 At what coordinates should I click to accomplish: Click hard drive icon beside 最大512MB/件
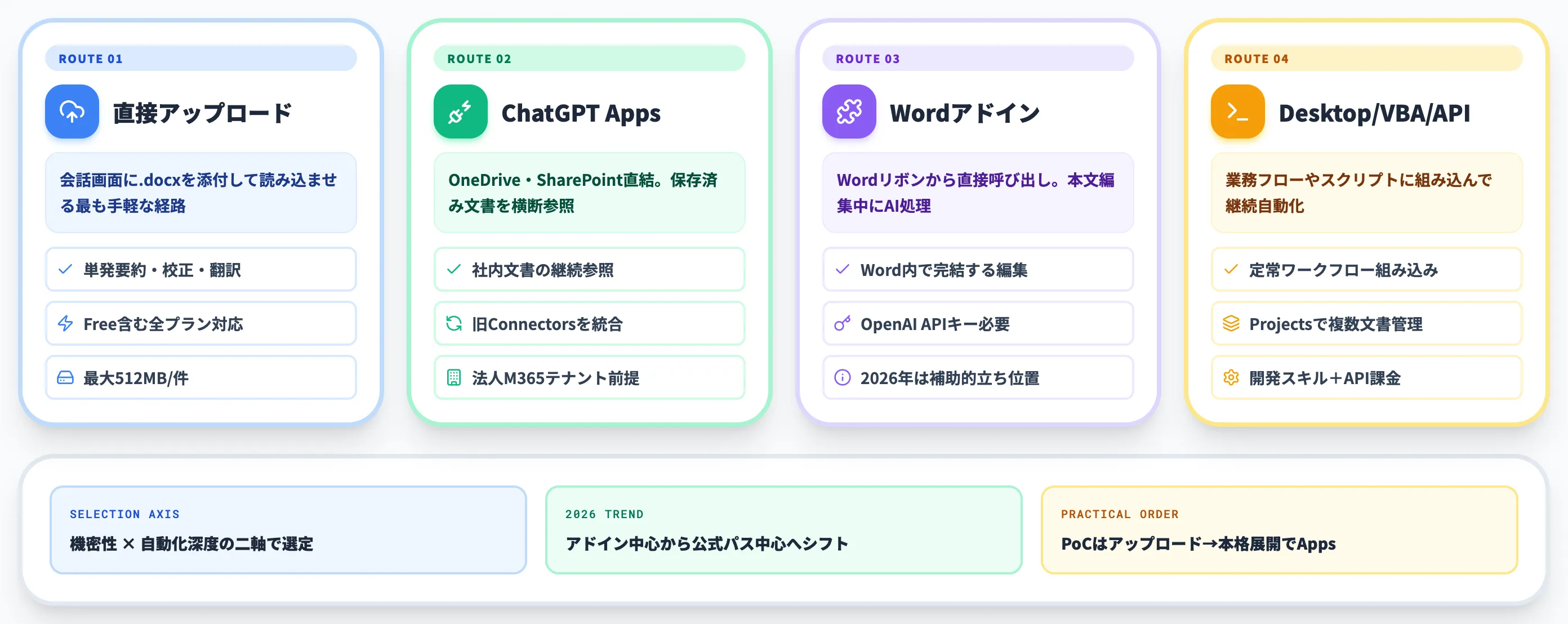click(x=65, y=377)
